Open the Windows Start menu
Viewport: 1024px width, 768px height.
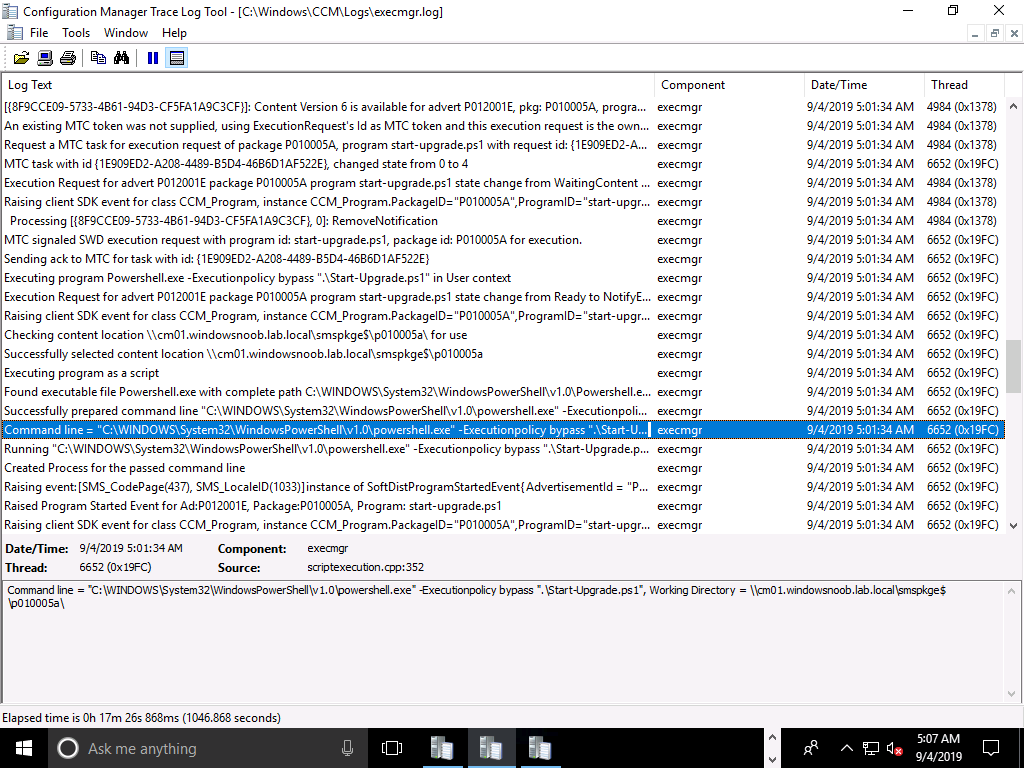tap(24, 748)
